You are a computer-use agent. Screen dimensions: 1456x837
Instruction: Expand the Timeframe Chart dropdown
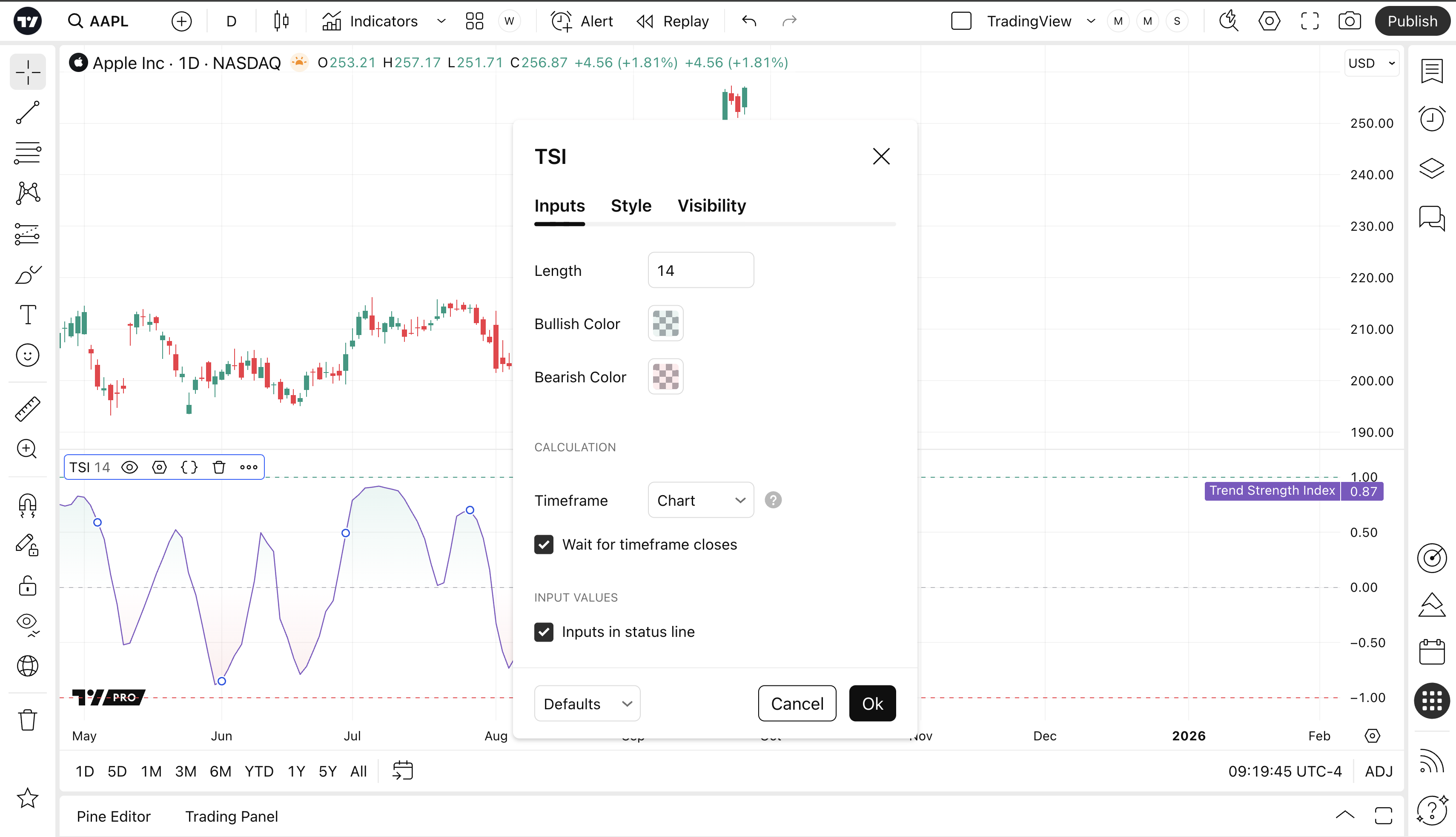pos(701,500)
